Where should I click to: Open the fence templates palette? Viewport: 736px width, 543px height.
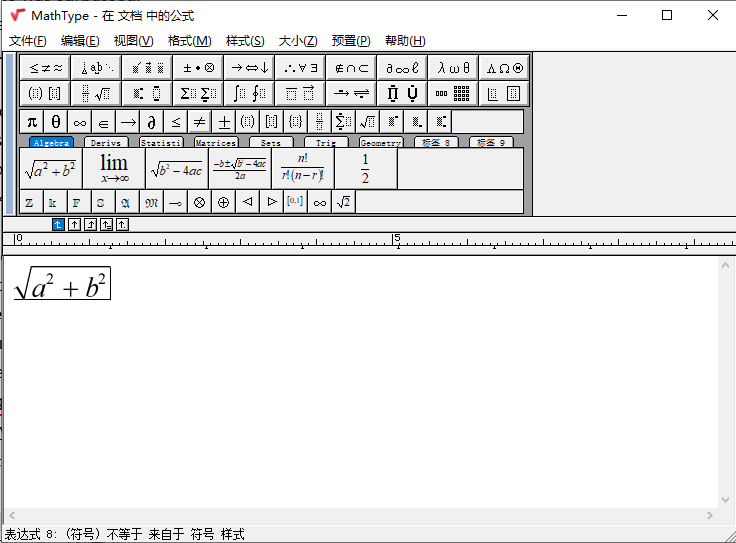(x=45, y=93)
